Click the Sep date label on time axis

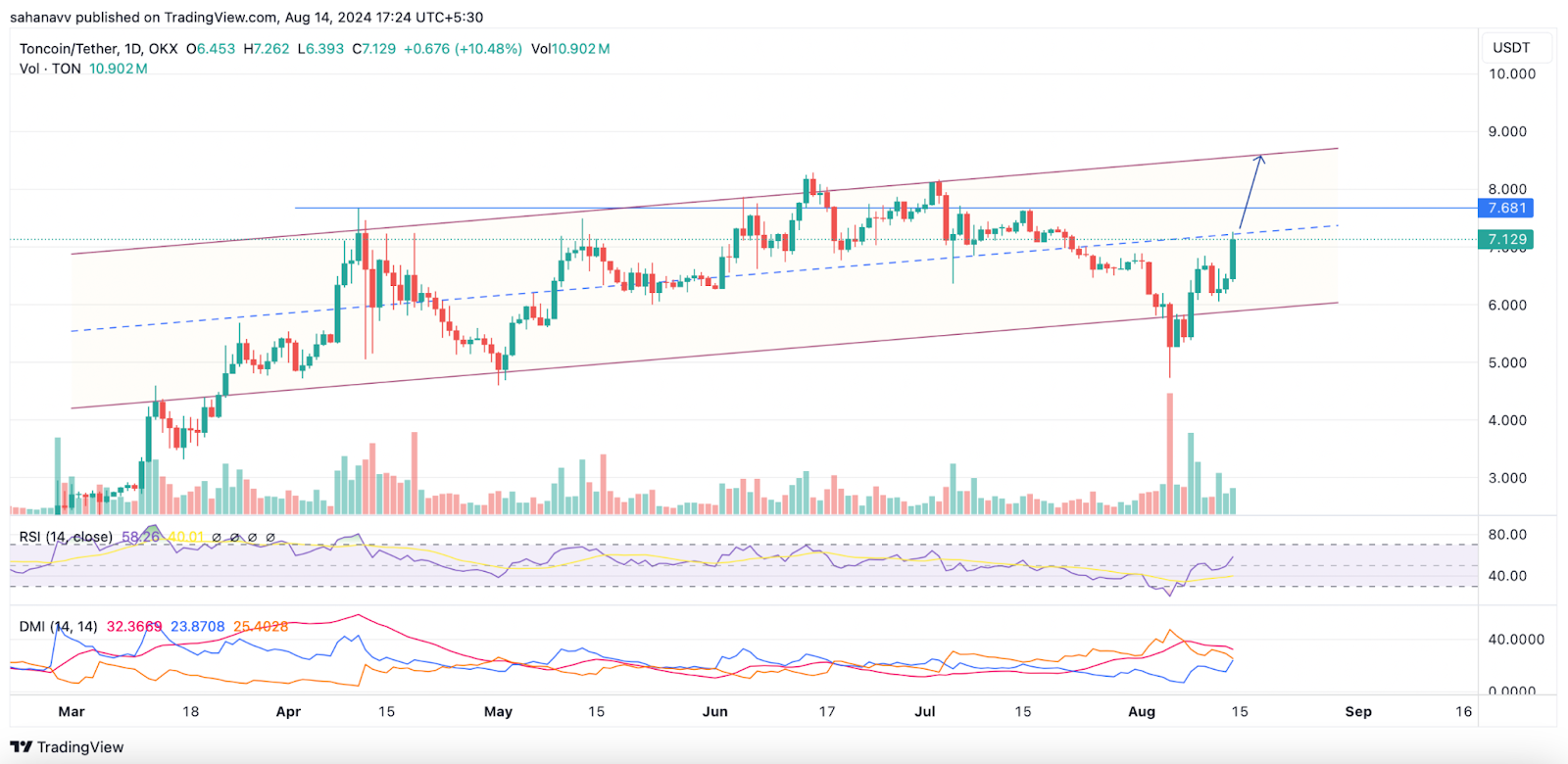(x=1358, y=711)
